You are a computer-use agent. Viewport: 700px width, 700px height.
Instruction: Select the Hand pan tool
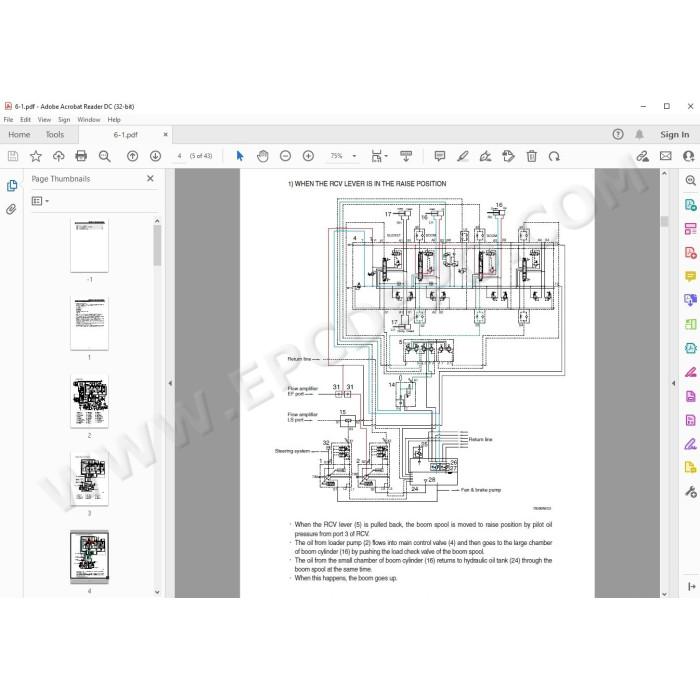click(262, 156)
